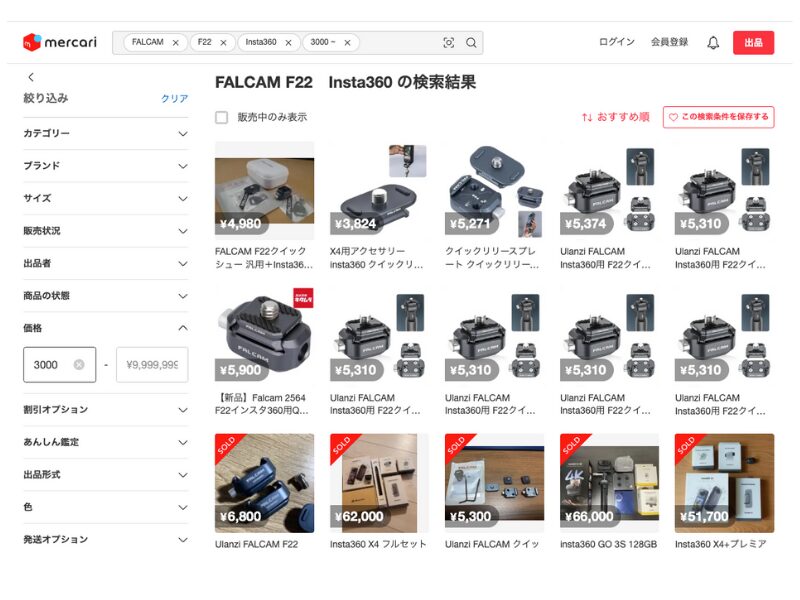This screenshot has height=600, width=800.
Task: Click heart icon to save search conditions
Action: (673, 117)
